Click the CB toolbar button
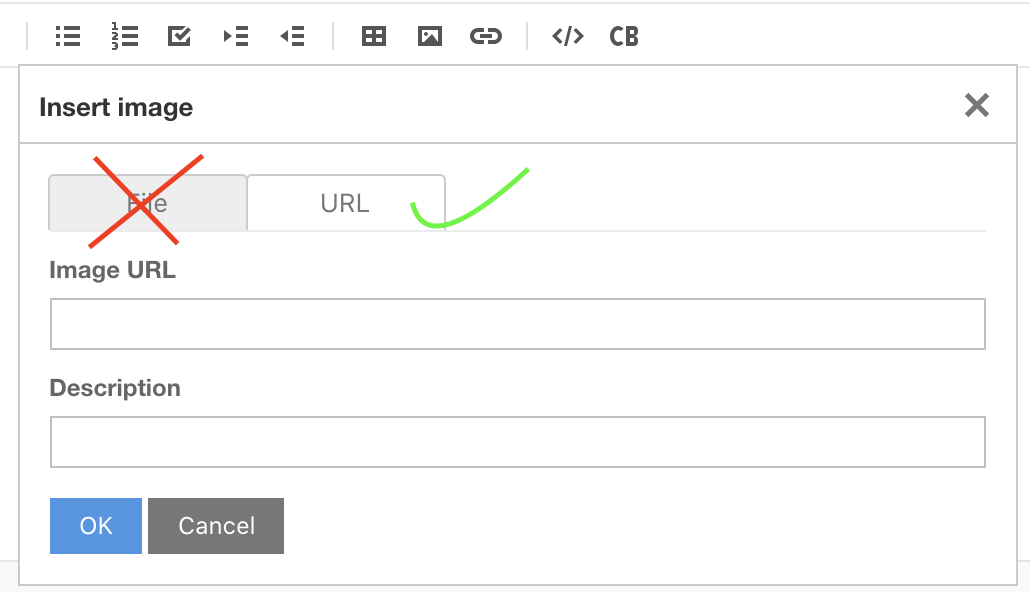This screenshot has height=592, width=1030. click(x=624, y=36)
